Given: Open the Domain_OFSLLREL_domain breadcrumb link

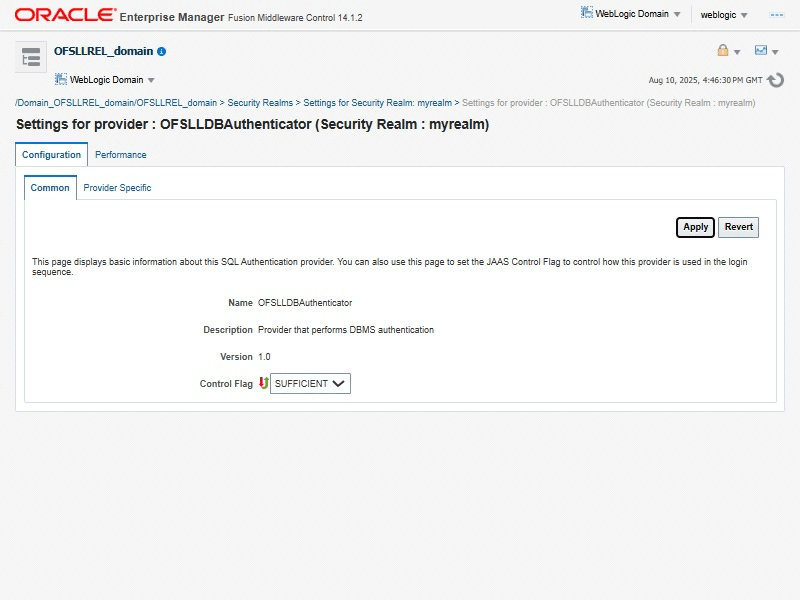Looking at the screenshot, I should (116, 103).
